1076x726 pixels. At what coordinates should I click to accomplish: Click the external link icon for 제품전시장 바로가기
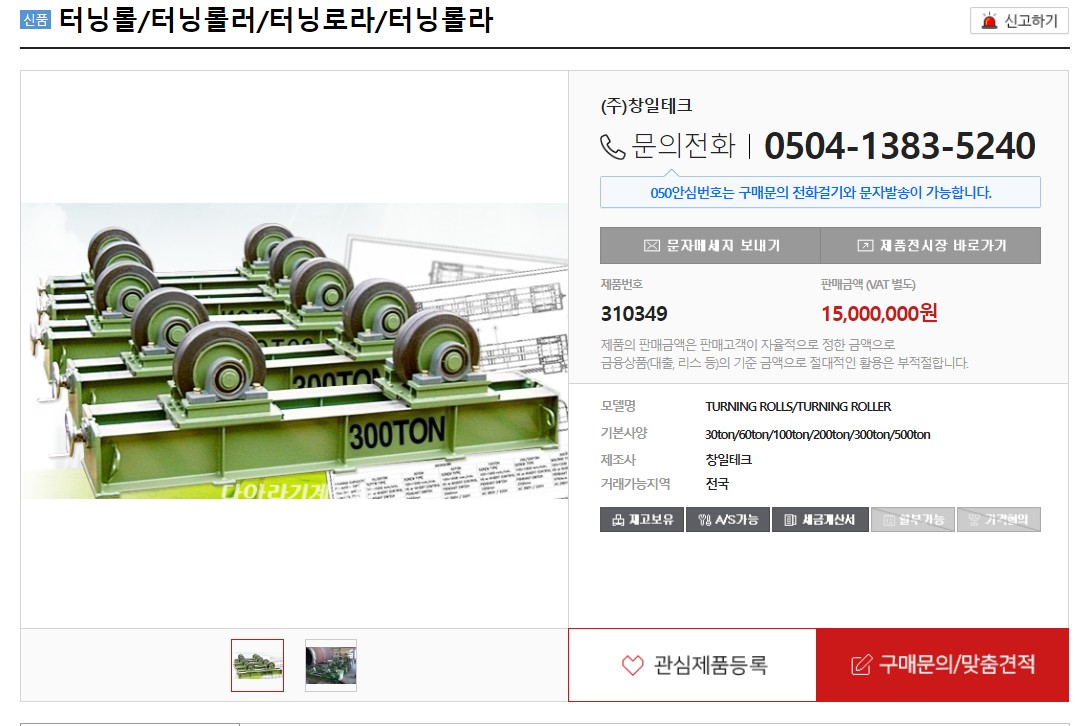tap(865, 246)
